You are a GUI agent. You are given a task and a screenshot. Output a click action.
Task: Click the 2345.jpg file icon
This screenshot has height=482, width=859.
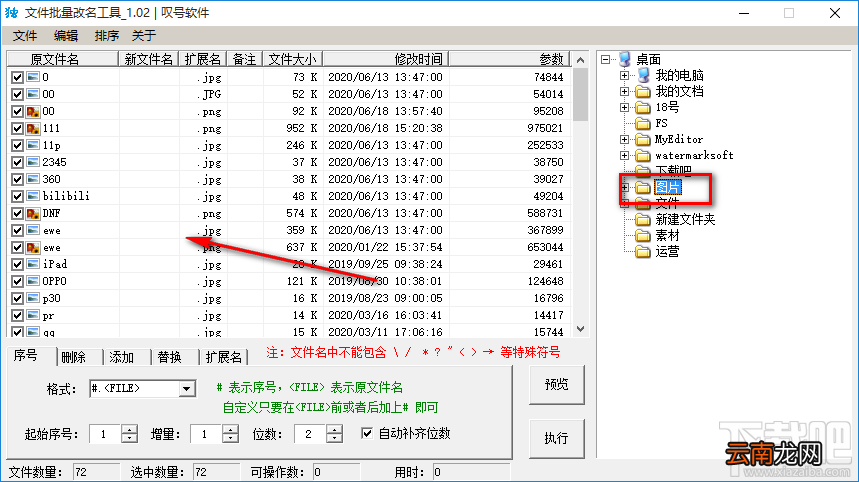33,162
